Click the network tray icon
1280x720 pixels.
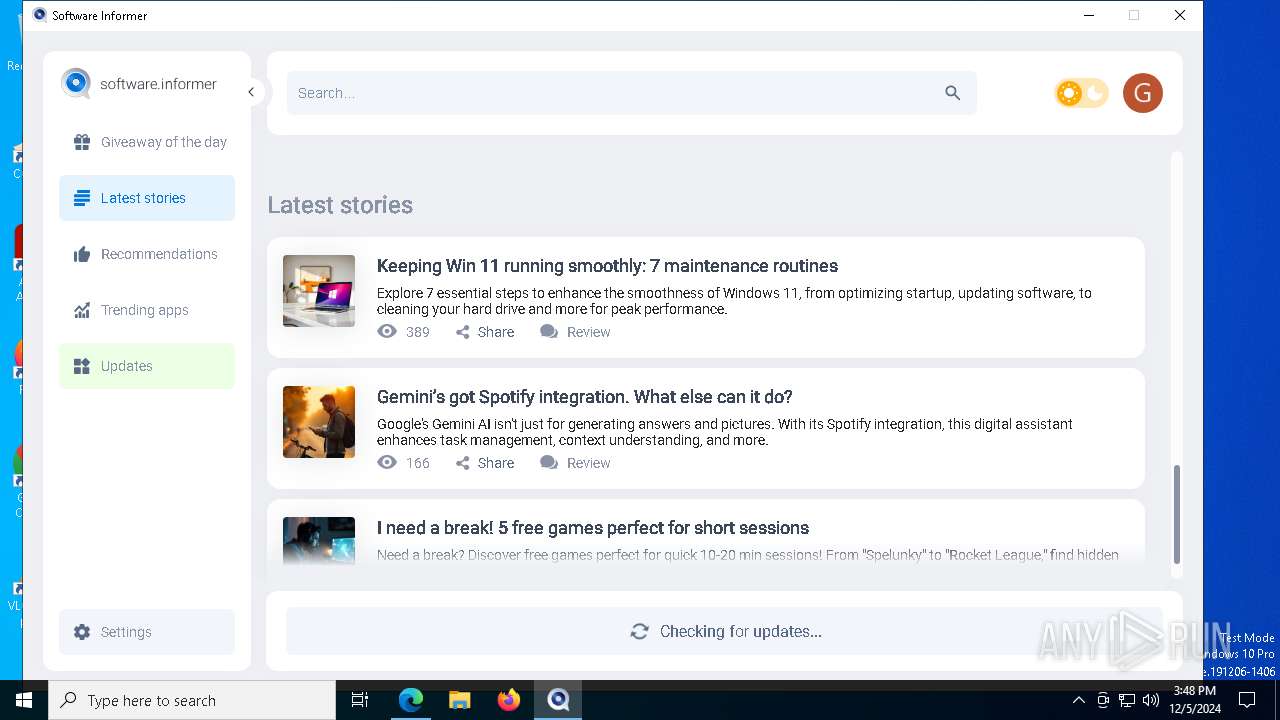click(x=1127, y=700)
